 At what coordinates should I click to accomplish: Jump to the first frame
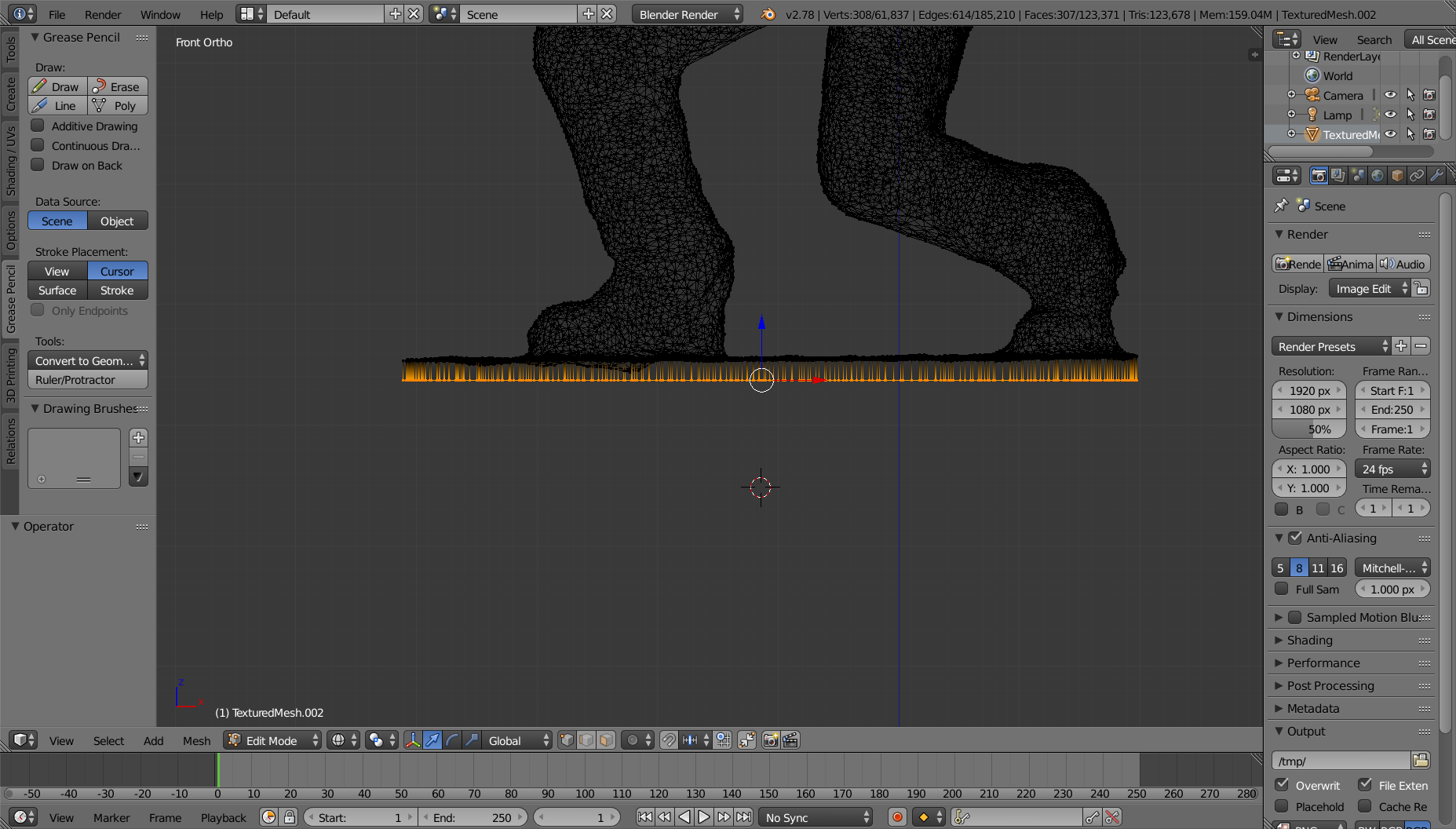coord(645,817)
